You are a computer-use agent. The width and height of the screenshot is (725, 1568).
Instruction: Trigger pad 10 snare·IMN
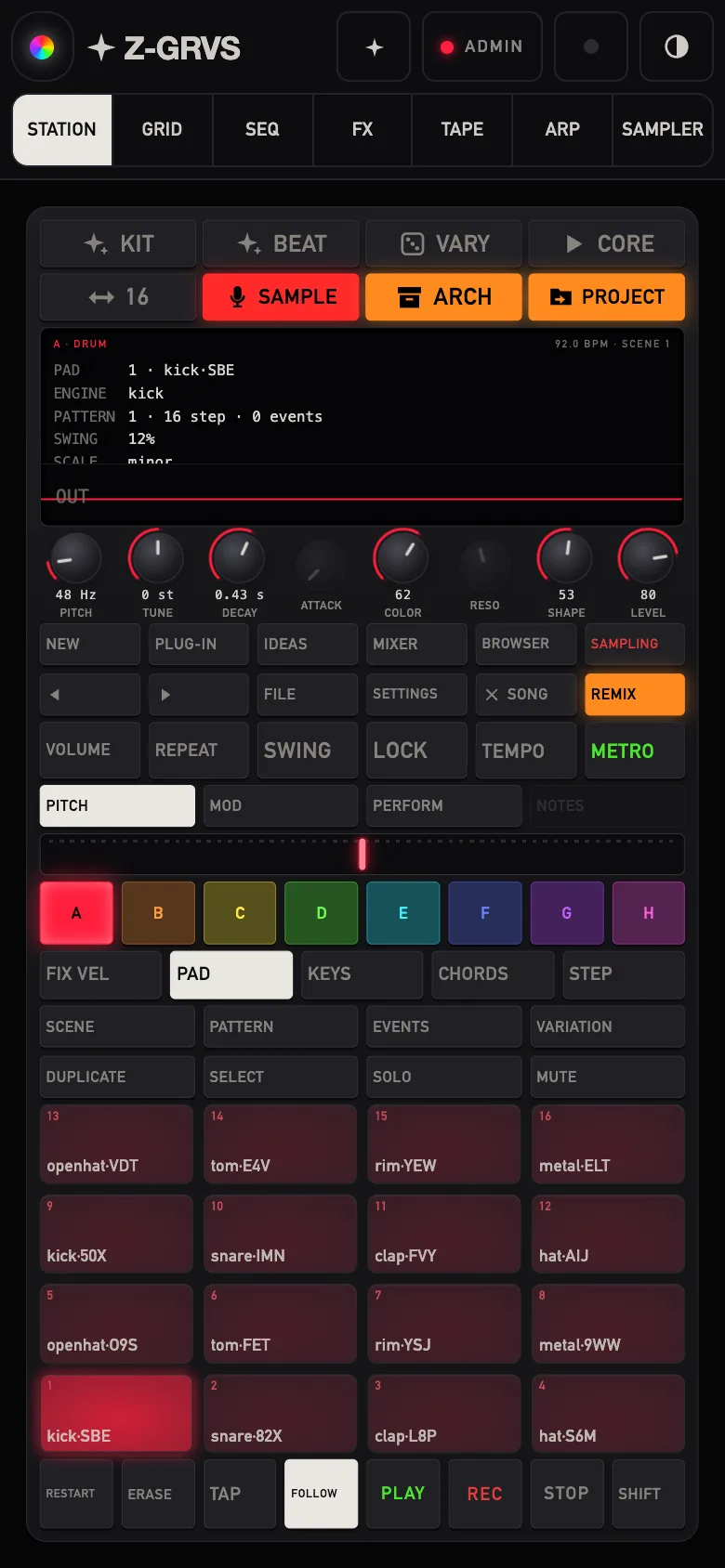281,1234
